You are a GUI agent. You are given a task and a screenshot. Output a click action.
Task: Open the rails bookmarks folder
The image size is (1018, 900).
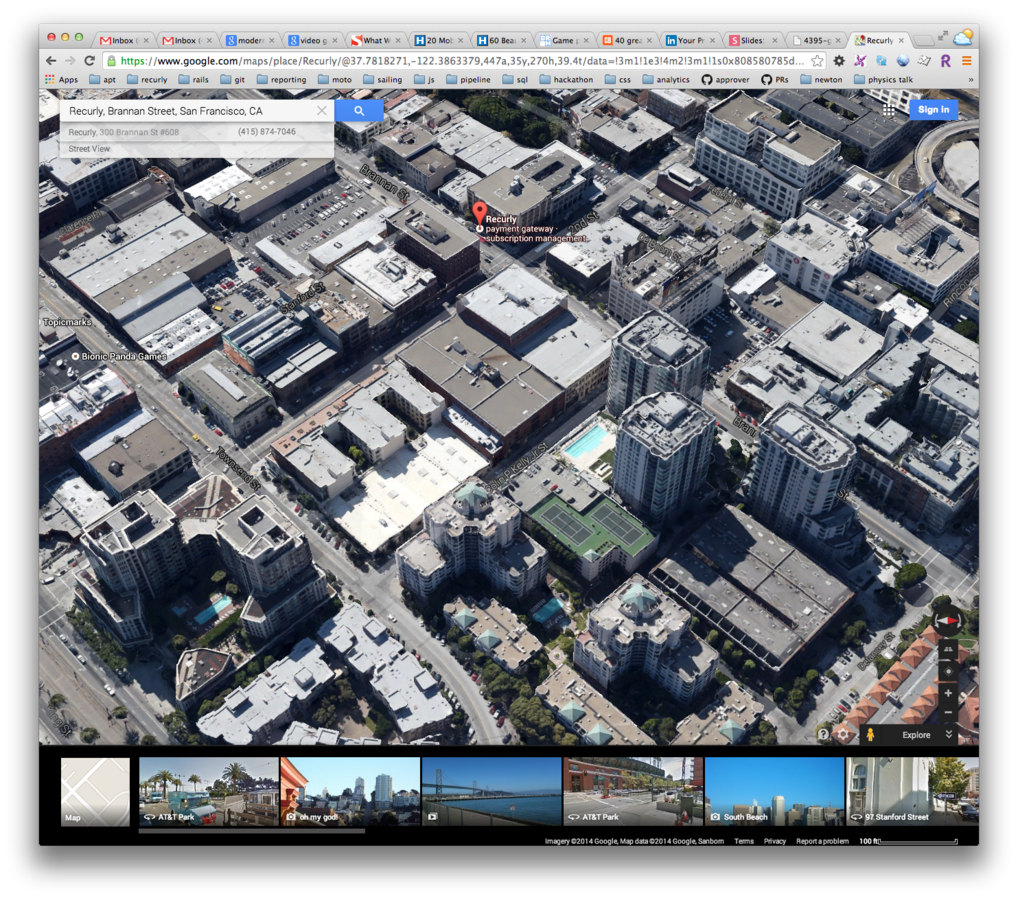point(193,79)
